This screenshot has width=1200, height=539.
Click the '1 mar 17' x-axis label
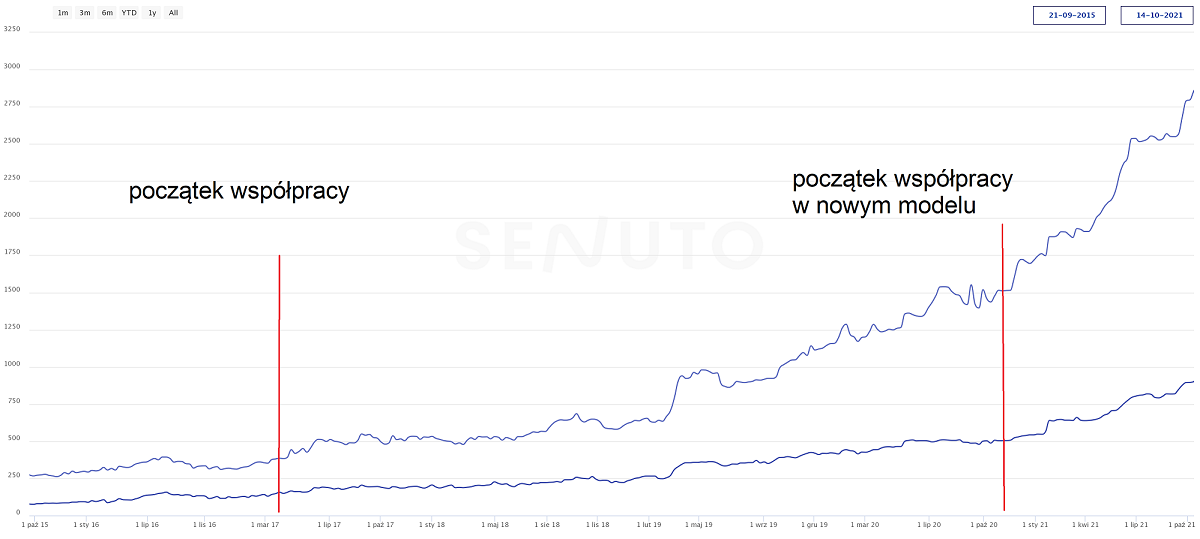(x=265, y=523)
